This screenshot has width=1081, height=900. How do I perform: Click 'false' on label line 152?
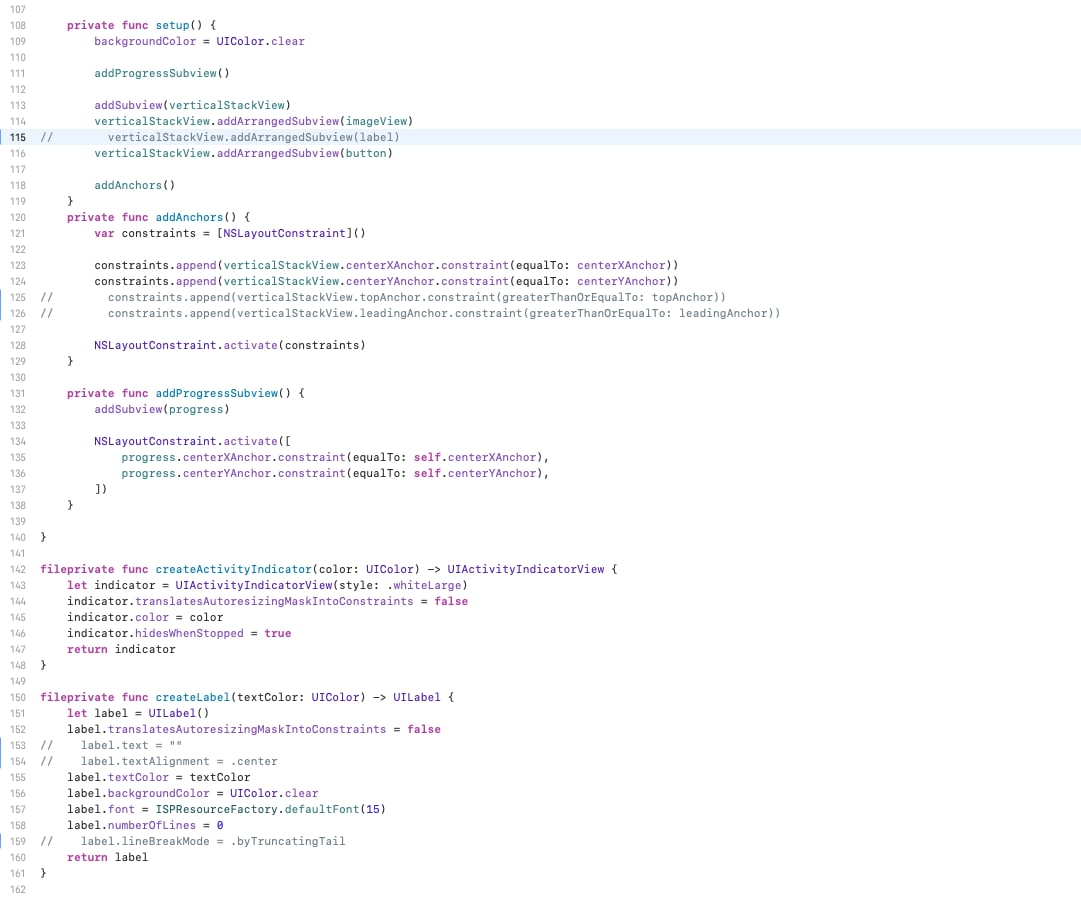[x=424, y=730]
